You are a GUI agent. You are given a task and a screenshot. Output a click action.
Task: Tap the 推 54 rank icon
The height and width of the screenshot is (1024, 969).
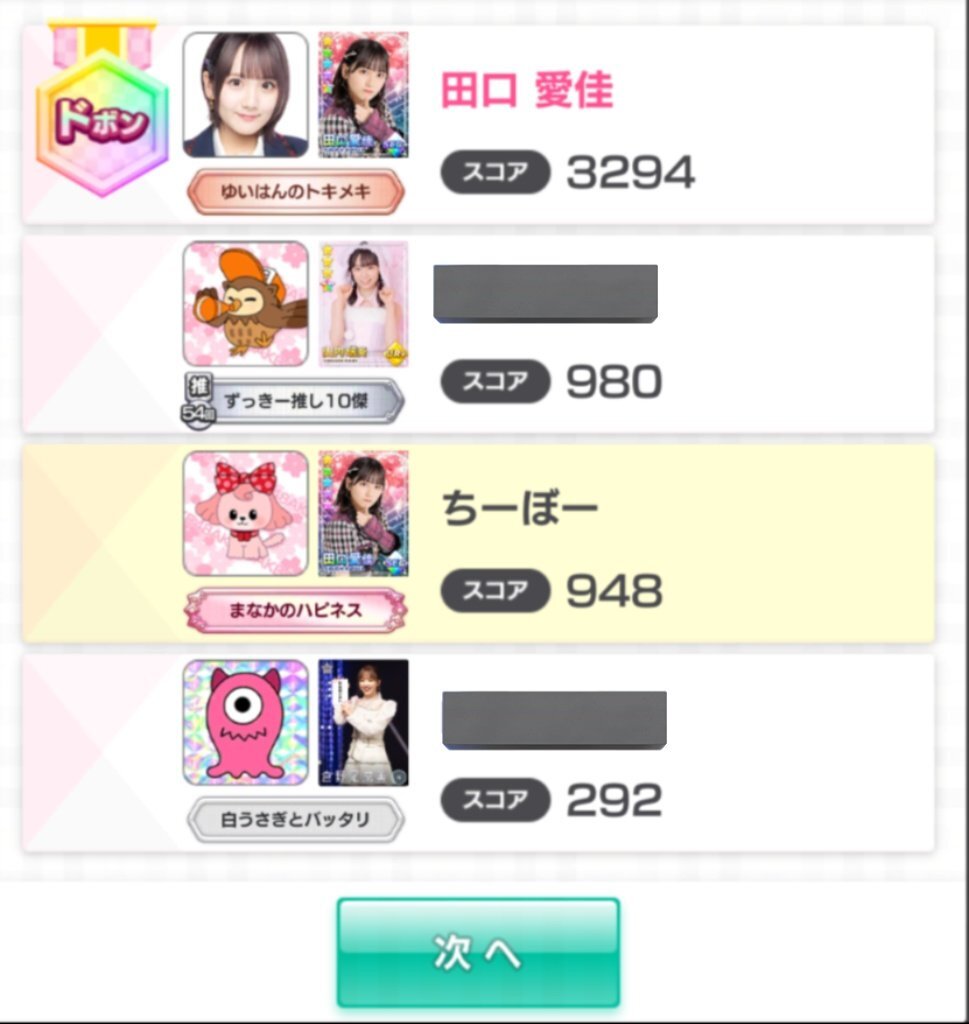[x=198, y=400]
